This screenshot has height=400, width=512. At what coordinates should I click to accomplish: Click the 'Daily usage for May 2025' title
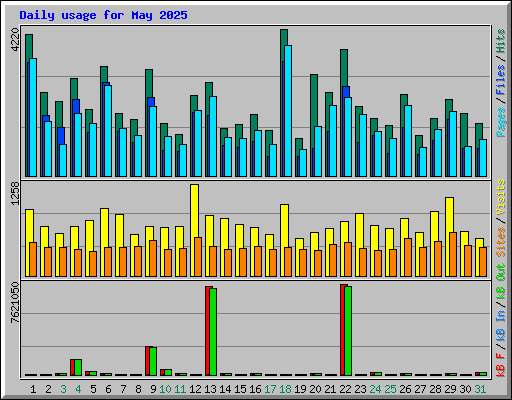[103, 15]
